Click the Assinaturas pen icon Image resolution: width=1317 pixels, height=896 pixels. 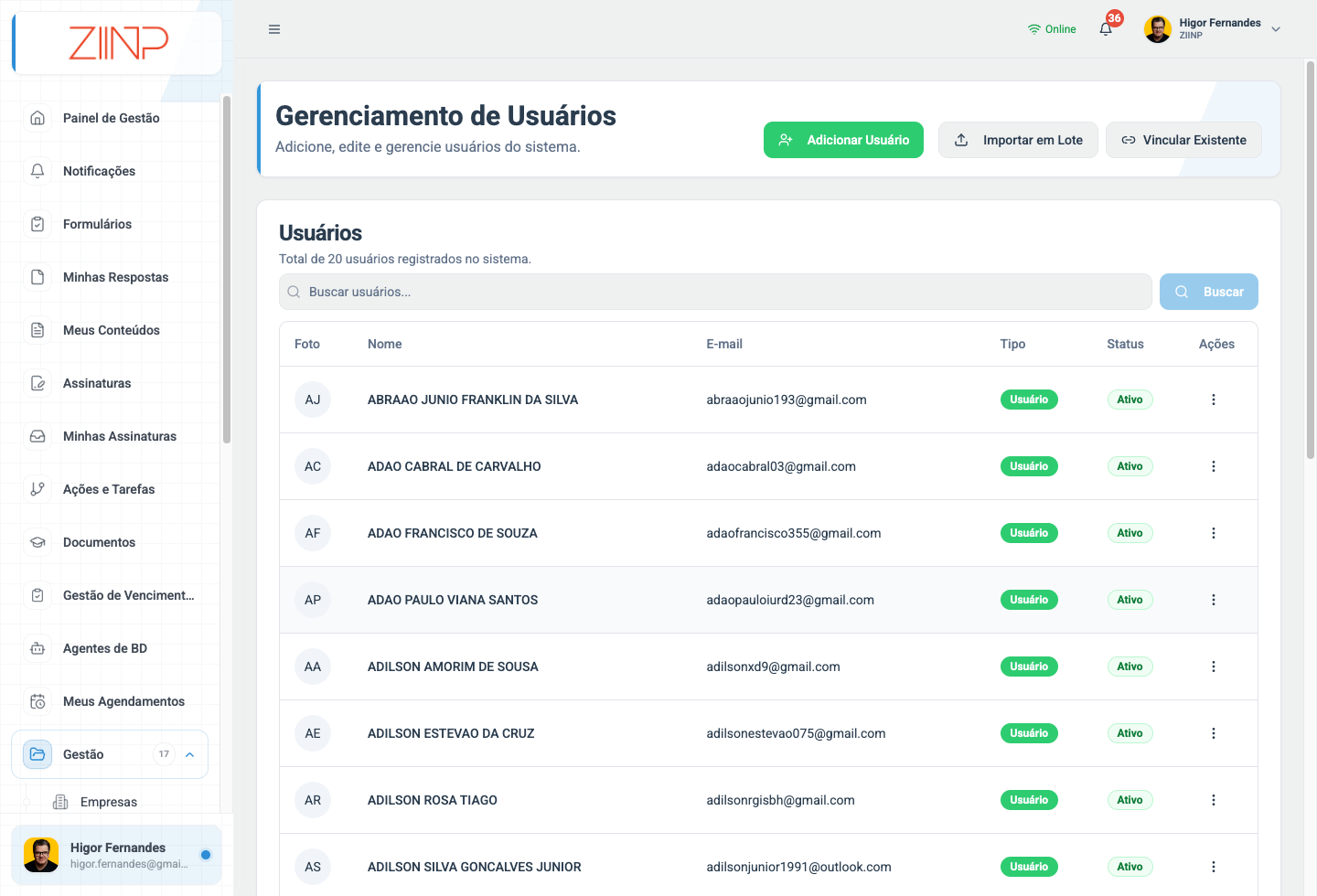37,383
